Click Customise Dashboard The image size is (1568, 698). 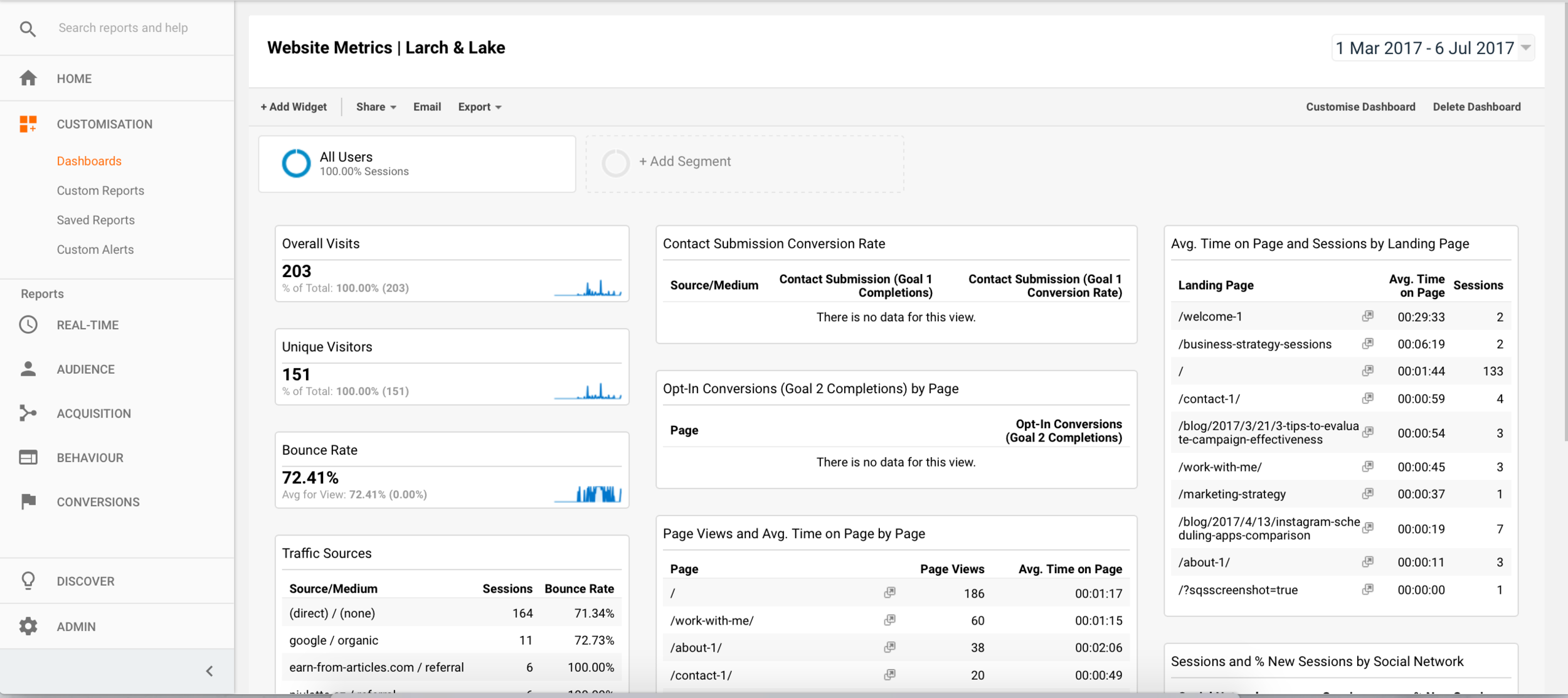1360,107
